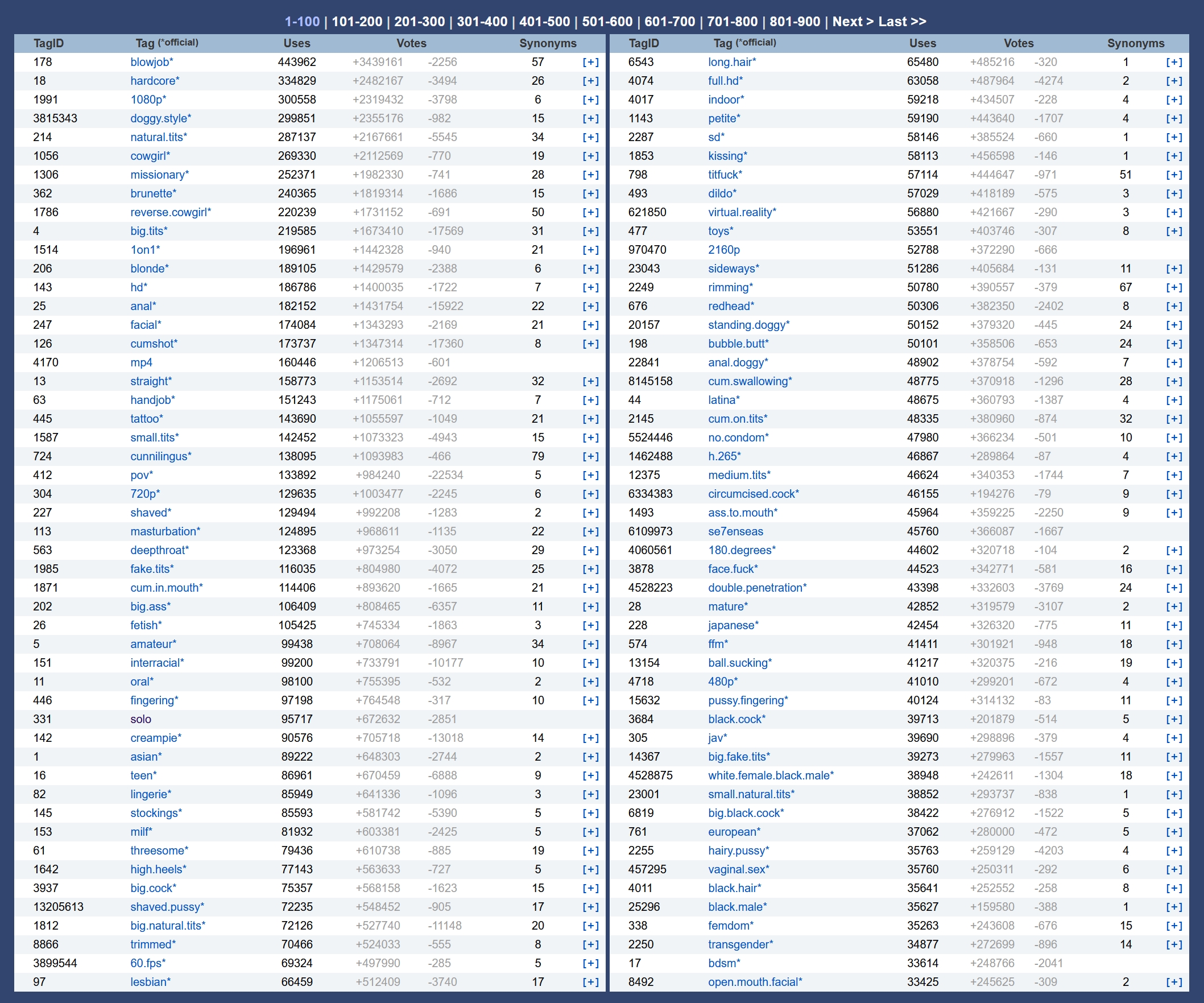Open the full.hd tag link
Image resolution: width=1204 pixels, height=1003 pixels.
point(725,81)
